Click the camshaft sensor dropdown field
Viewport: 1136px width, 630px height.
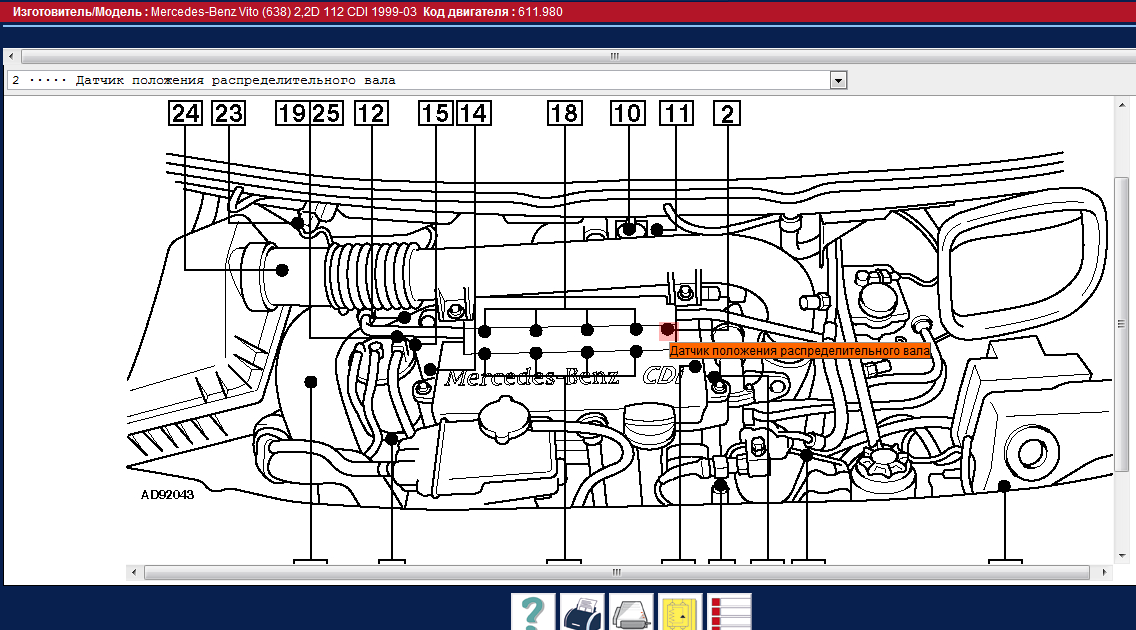(x=420, y=80)
